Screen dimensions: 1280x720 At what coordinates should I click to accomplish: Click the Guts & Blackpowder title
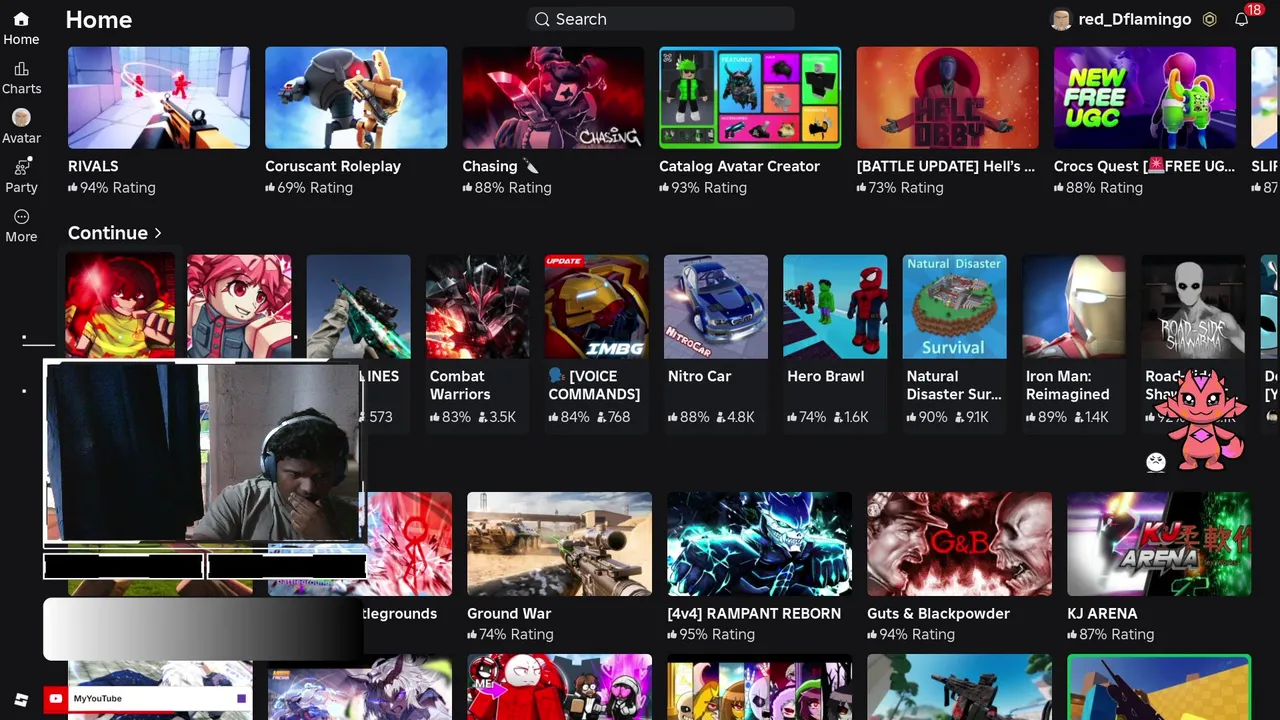[938, 613]
